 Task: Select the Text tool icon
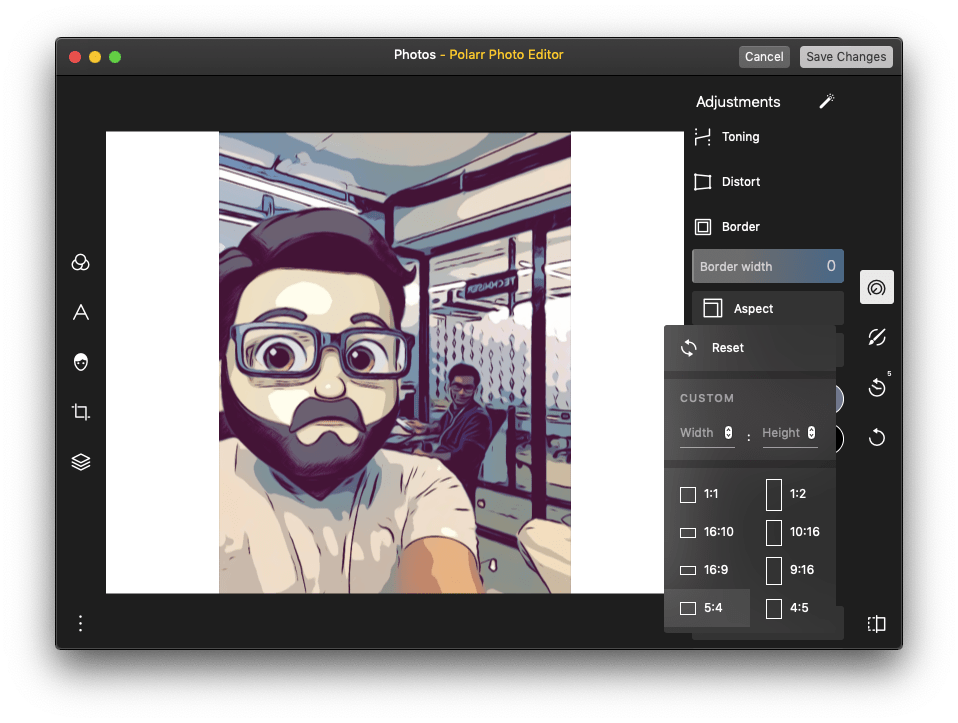81,312
